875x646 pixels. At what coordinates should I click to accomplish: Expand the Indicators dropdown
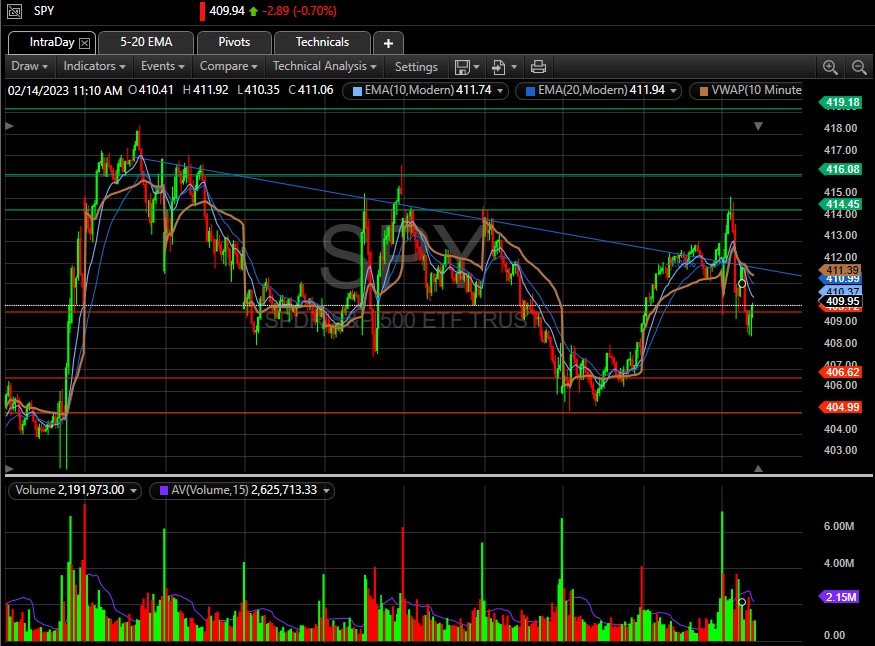[x=94, y=67]
